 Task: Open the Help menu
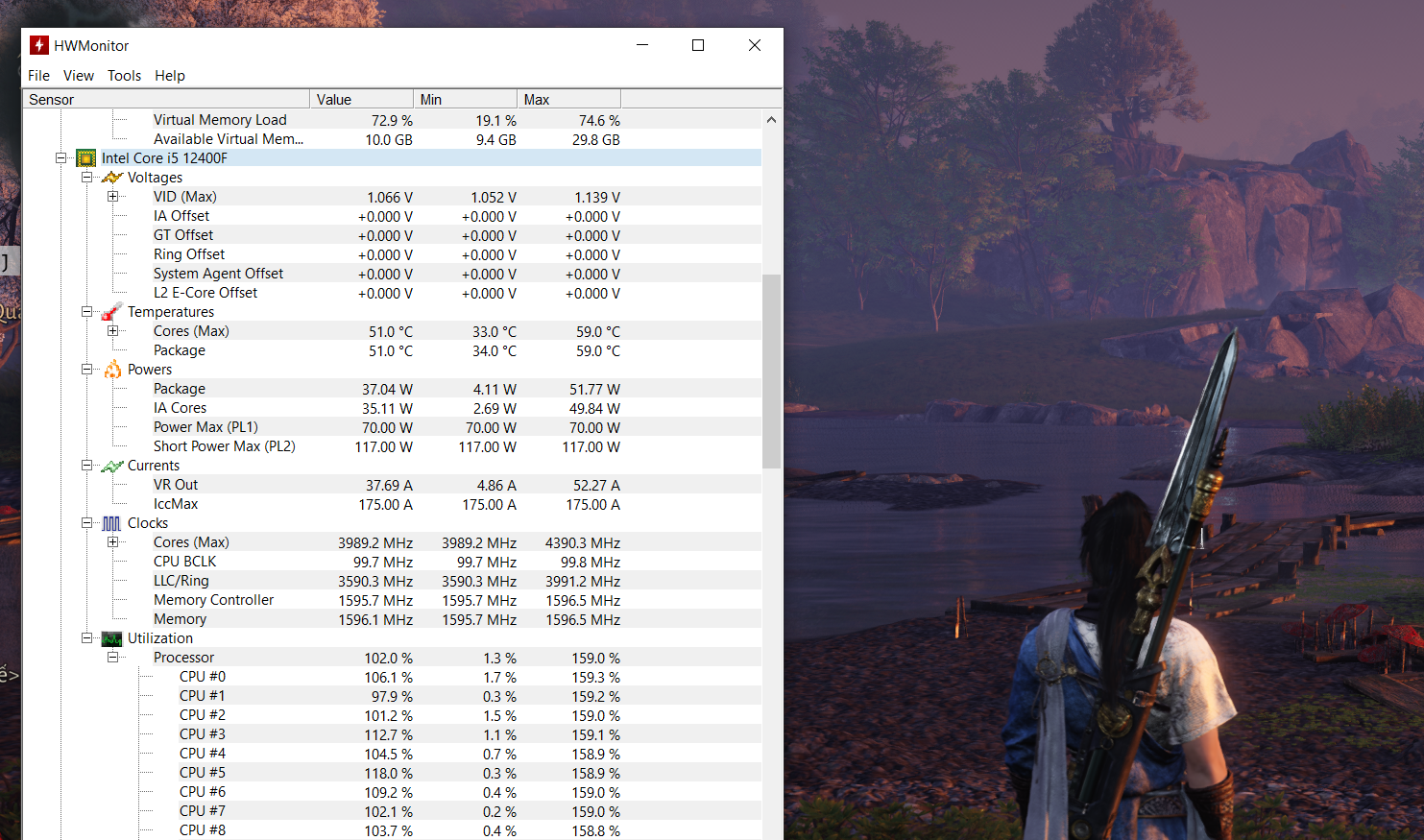pyautogui.click(x=170, y=76)
